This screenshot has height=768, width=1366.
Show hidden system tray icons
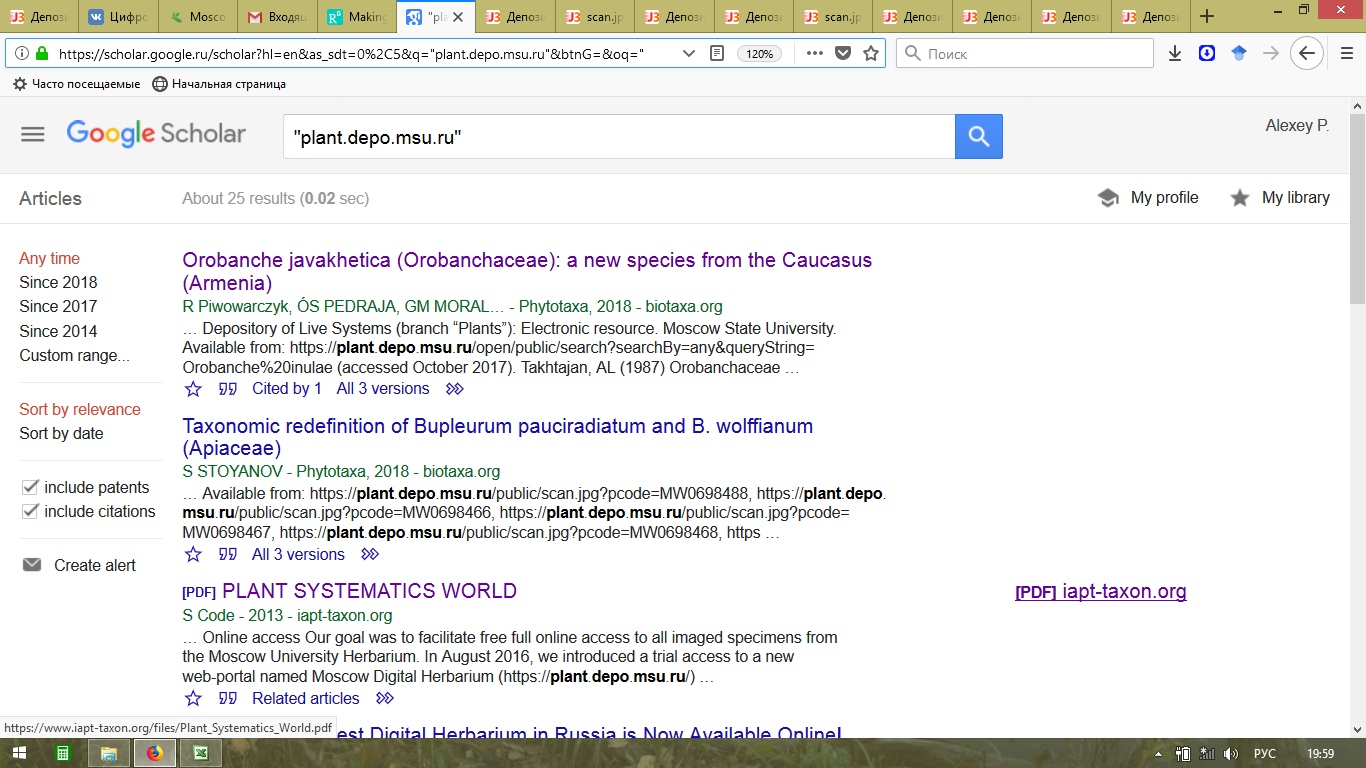pos(1158,754)
